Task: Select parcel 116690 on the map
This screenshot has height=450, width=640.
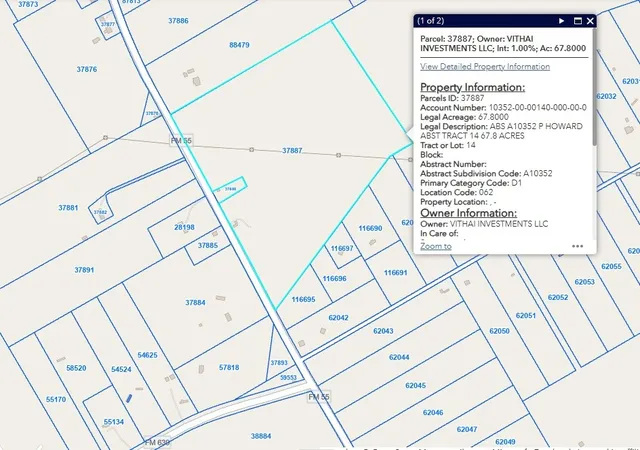Action: [370, 228]
